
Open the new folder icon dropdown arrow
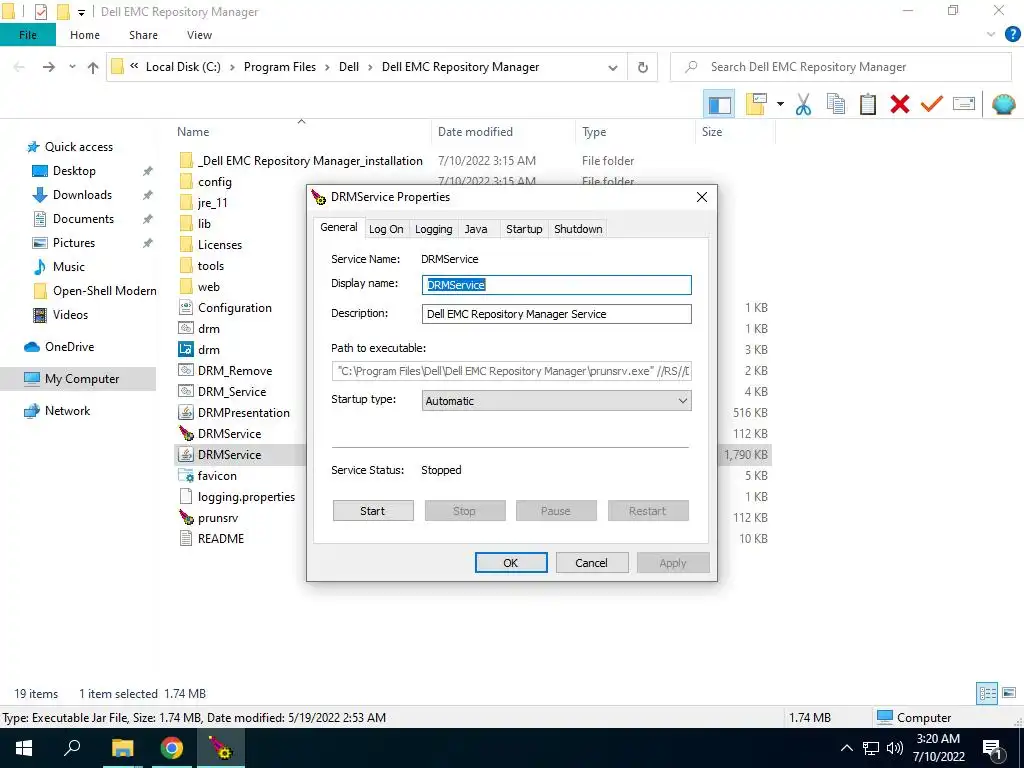pyautogui.click(x=780, y=104)
